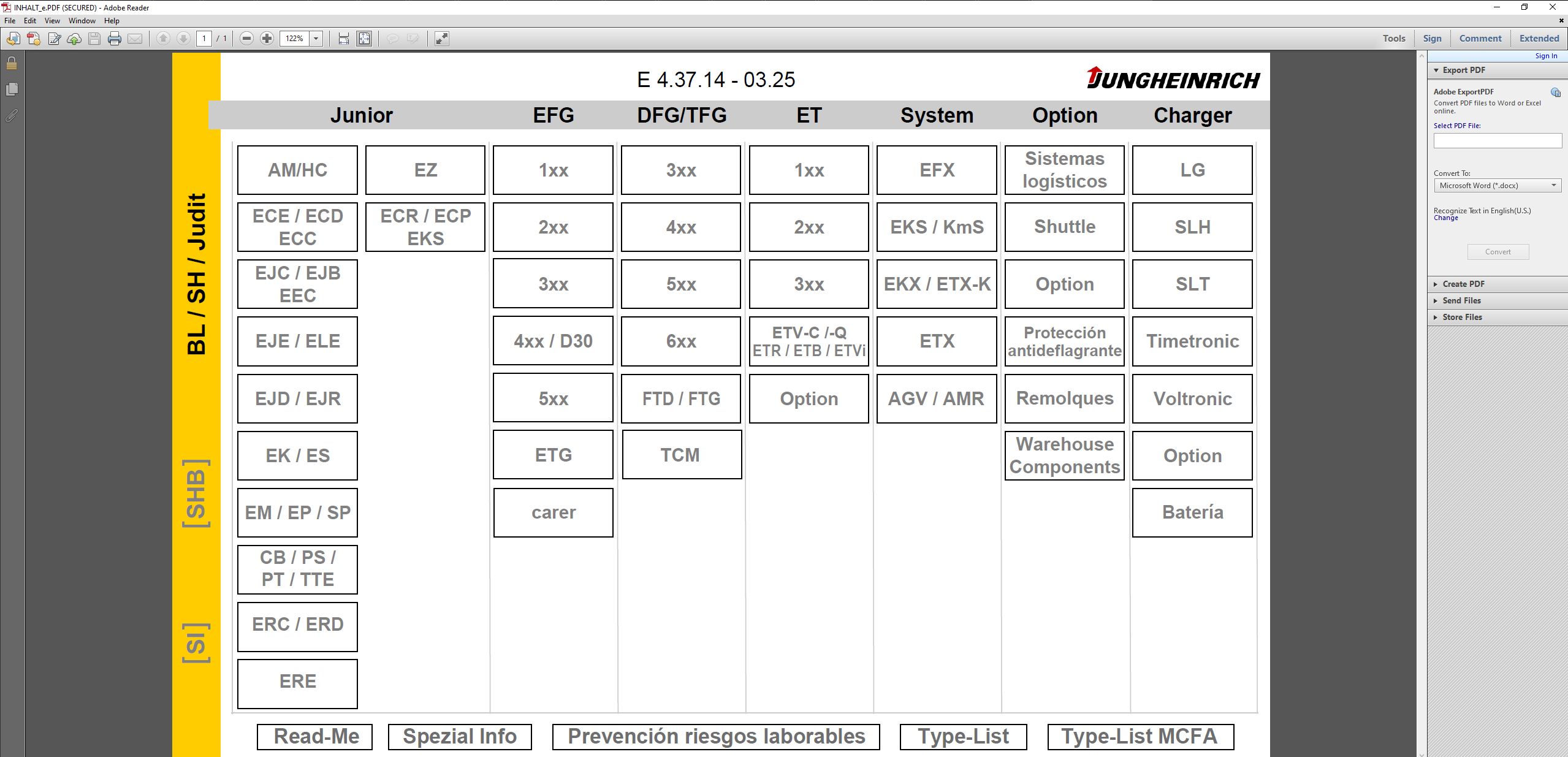Go to next page arrow
Image resolution: width=1568 pixels, height=757 pixels.
[183, 39]
